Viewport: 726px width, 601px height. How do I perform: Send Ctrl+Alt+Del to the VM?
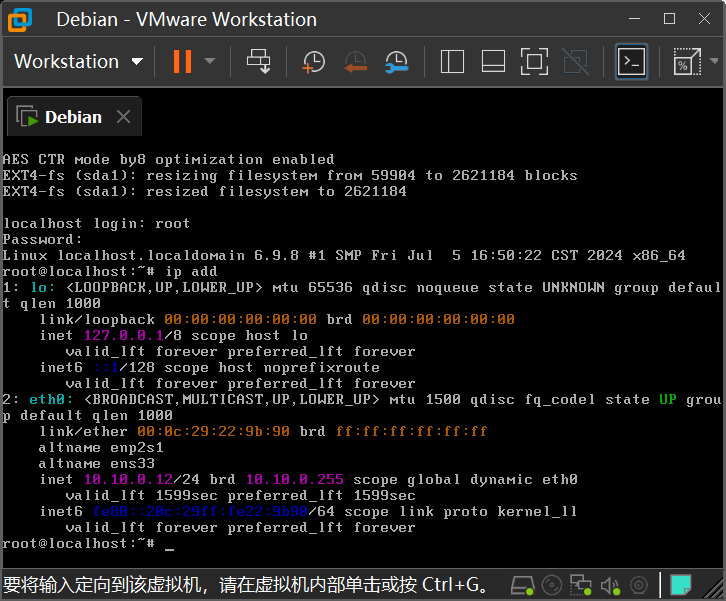259,62
